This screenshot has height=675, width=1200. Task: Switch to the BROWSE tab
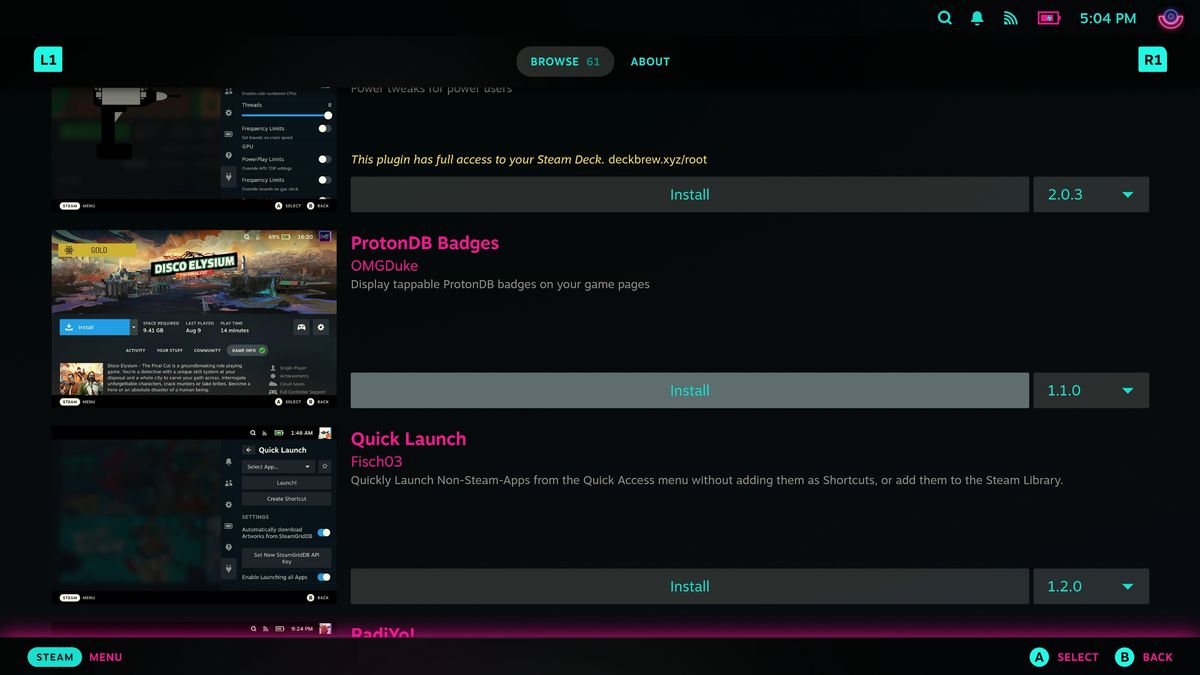[565, 61]
